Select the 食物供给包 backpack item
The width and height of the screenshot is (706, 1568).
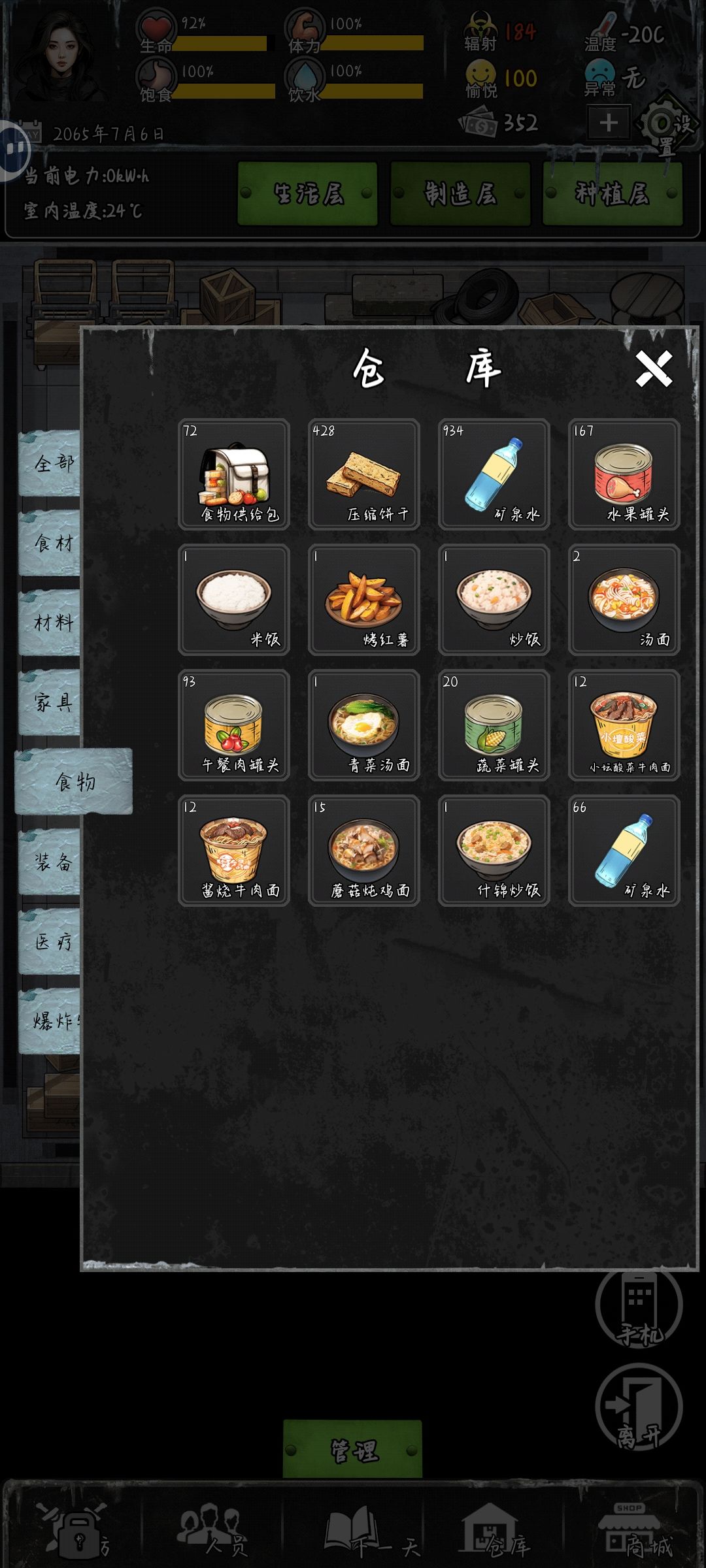234,474
